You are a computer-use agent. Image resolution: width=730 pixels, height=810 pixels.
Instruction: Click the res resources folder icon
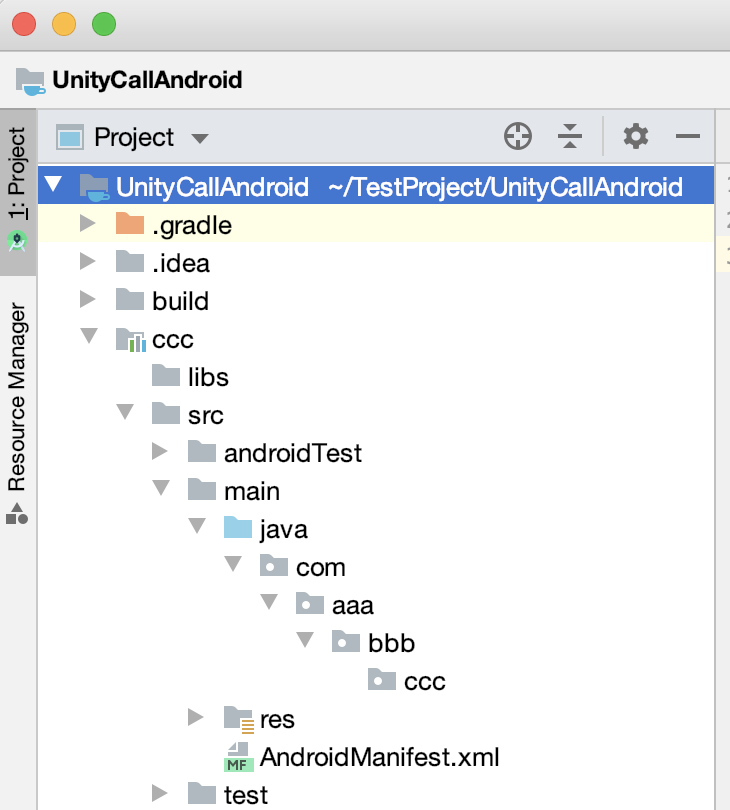[239, 720]
